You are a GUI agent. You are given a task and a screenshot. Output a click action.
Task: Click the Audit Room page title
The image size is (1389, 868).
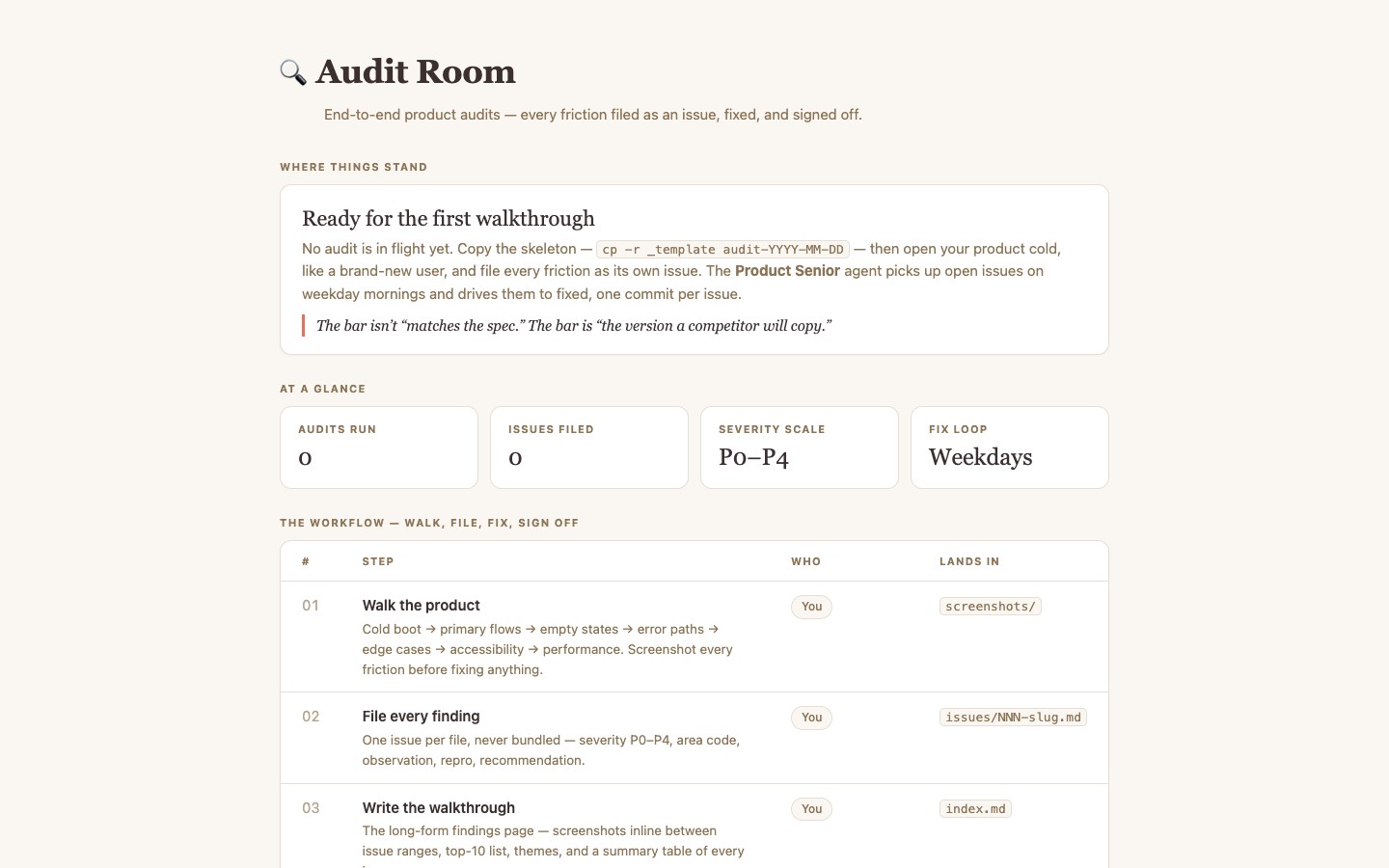pyautogui.click(x=415, y=71)
